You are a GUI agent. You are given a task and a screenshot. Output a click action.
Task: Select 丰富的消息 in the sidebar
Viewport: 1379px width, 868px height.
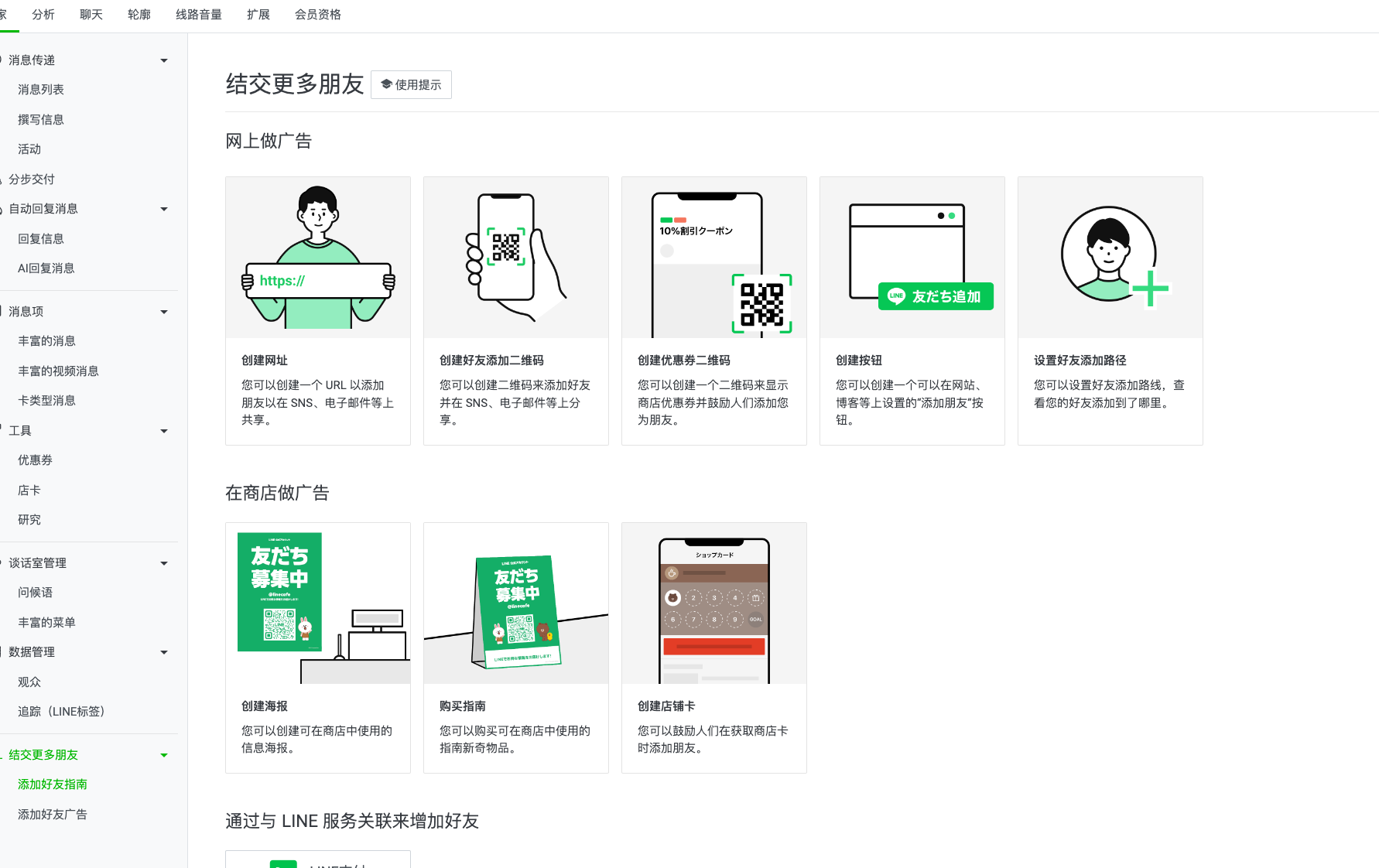pos(46,341)
